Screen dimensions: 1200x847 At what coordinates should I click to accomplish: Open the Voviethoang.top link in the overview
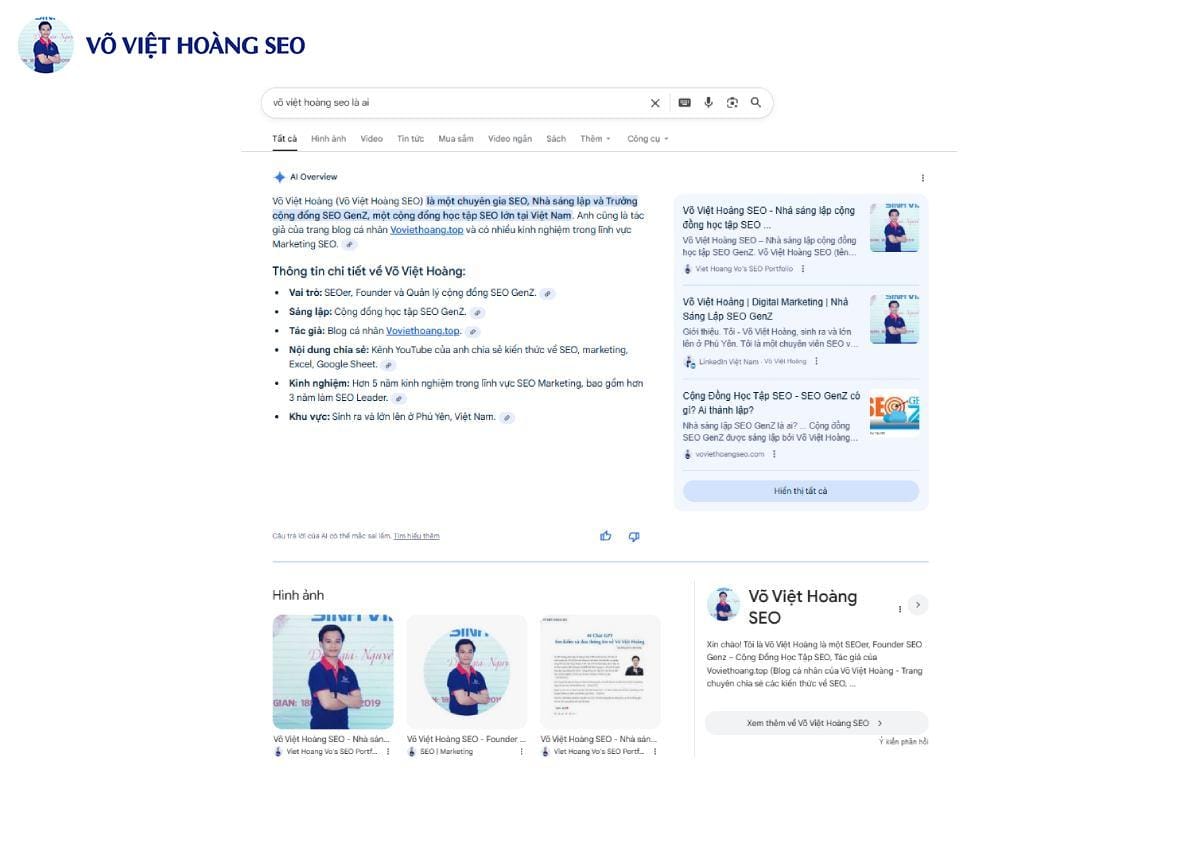pyautogui.click(x=426, y=229)
